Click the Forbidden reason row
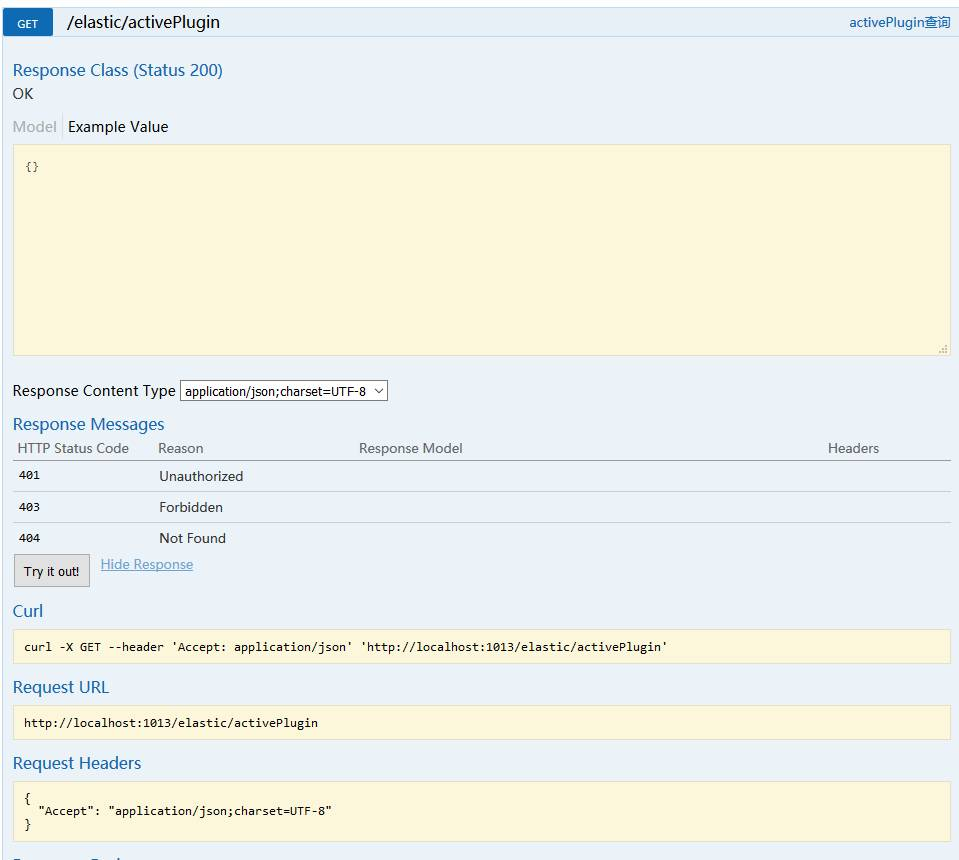Screen dimensions: 959x860 coord(191,507)
